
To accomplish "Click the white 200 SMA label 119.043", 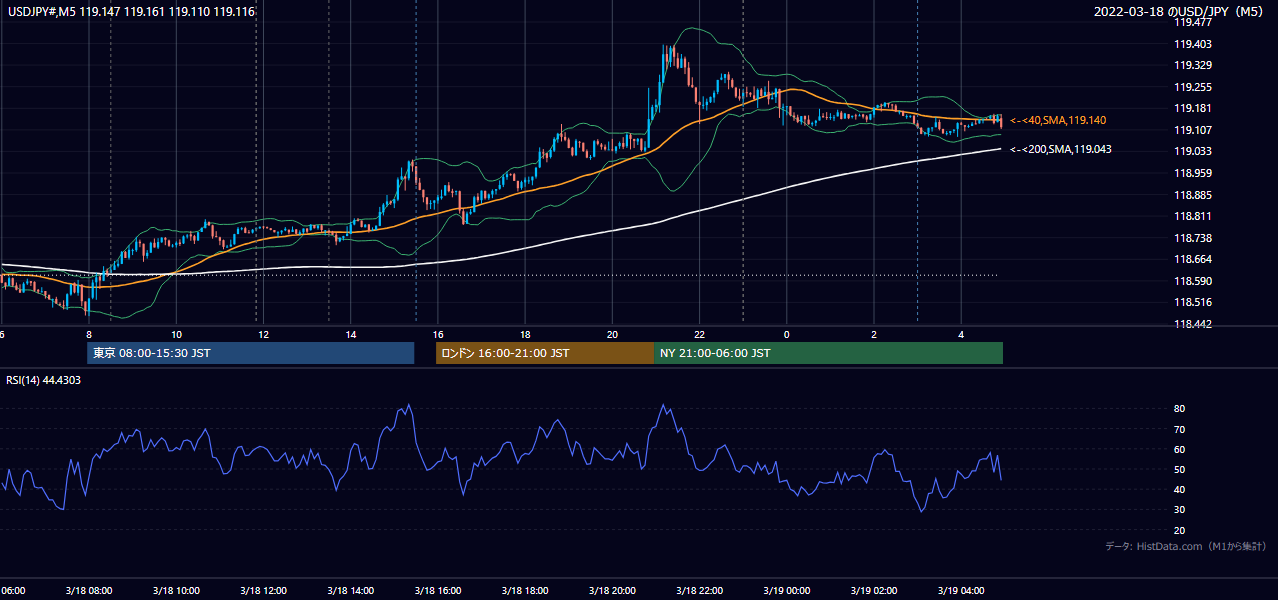I will [1061, 149].
